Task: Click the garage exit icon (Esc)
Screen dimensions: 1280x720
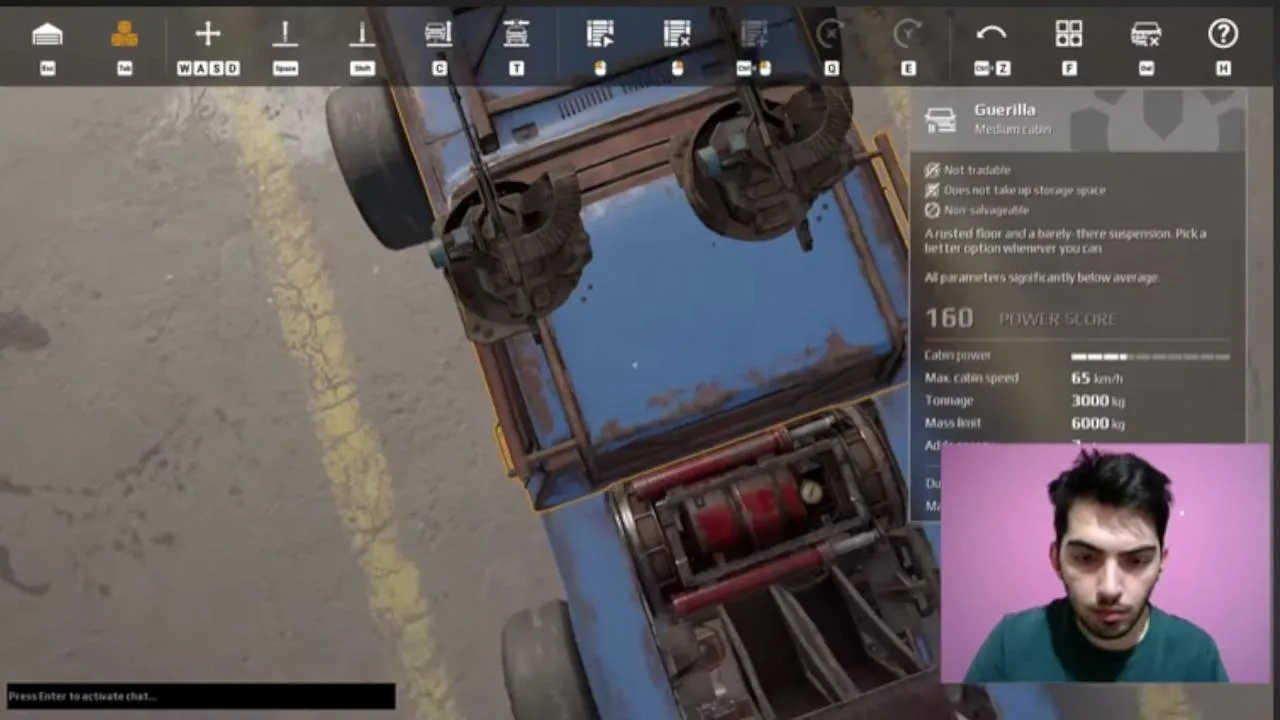Action: point(47,35)
